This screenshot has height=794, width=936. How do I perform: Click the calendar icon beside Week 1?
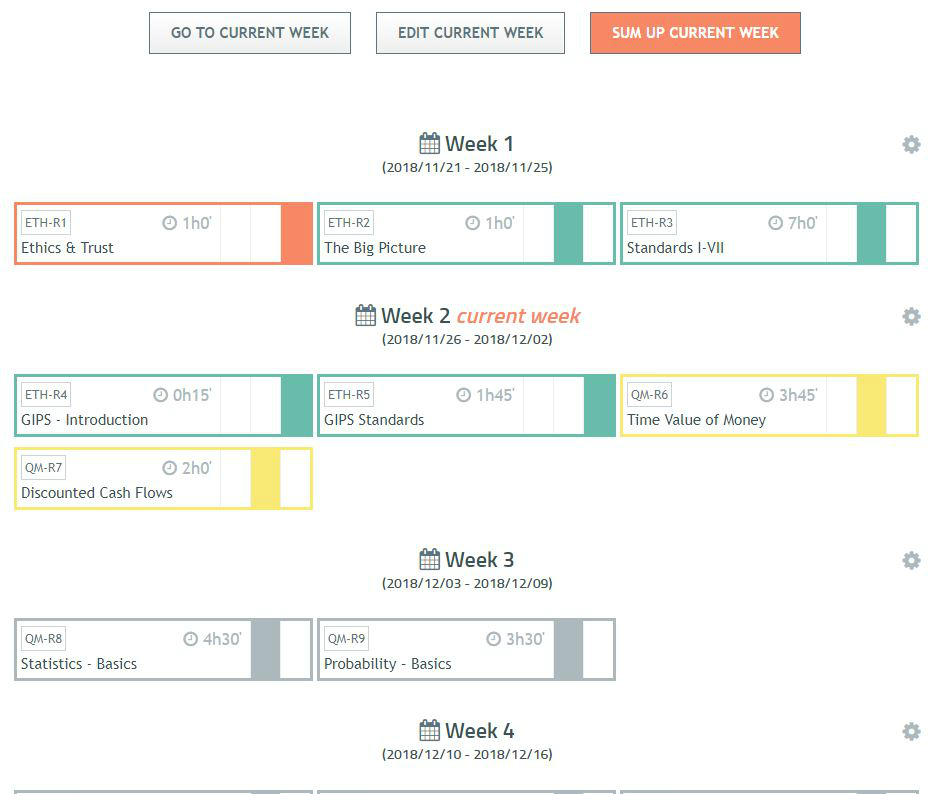430,143
